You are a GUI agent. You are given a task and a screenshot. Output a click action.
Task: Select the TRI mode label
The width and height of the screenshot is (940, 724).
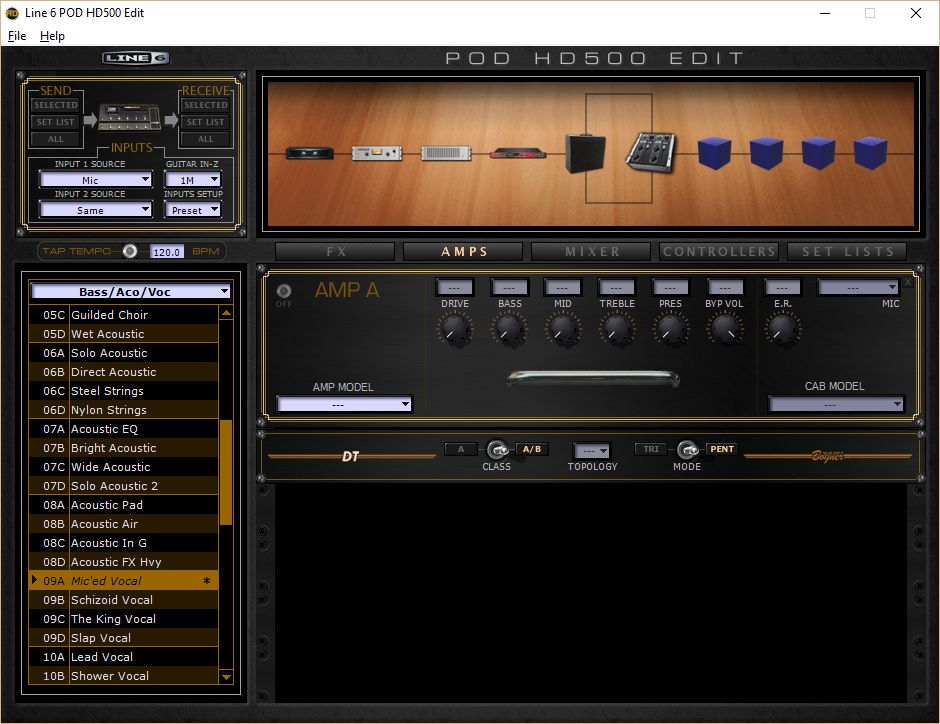[x=651, y=449]
